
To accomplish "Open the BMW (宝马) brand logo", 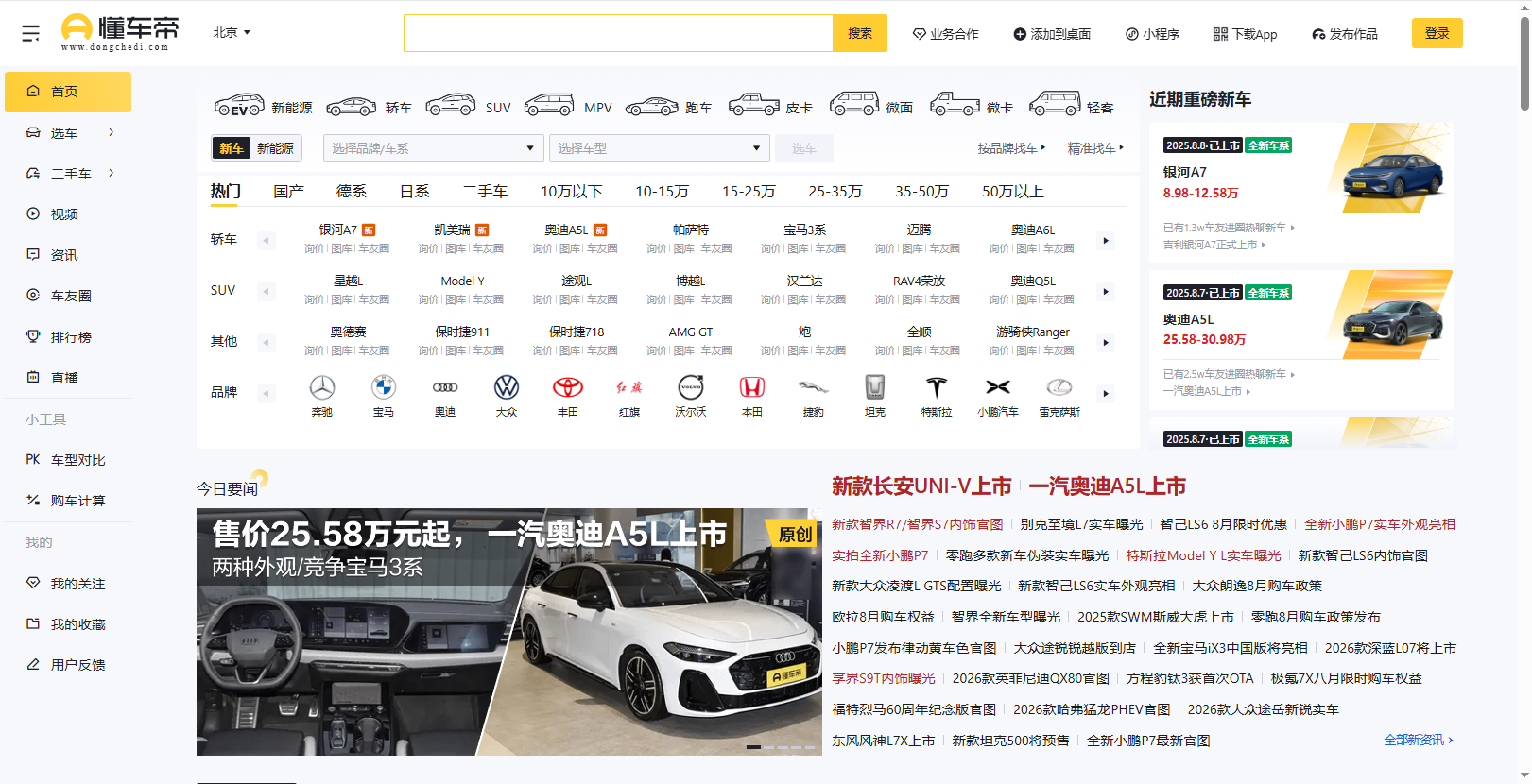I will click(x=384, y=387).
